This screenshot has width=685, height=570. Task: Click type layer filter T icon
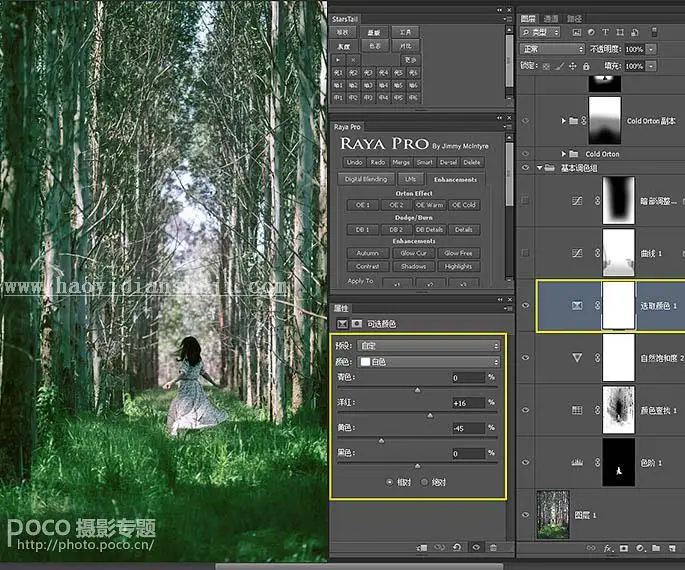click(x=605, y=32)
